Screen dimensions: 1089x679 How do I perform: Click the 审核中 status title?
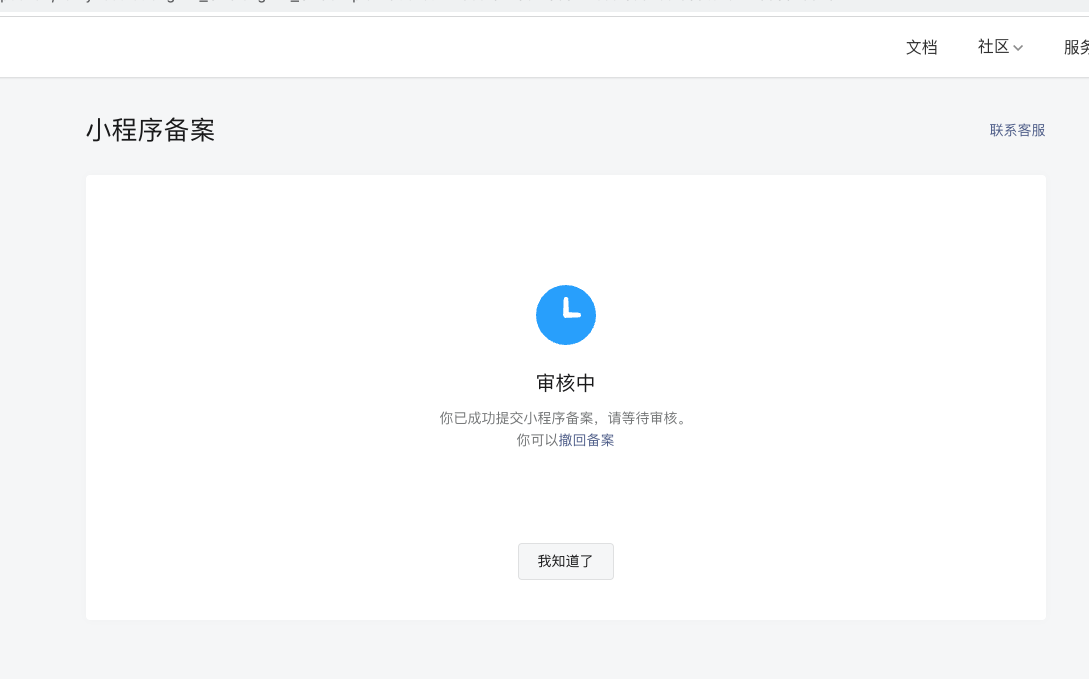[x=566, y=383]
